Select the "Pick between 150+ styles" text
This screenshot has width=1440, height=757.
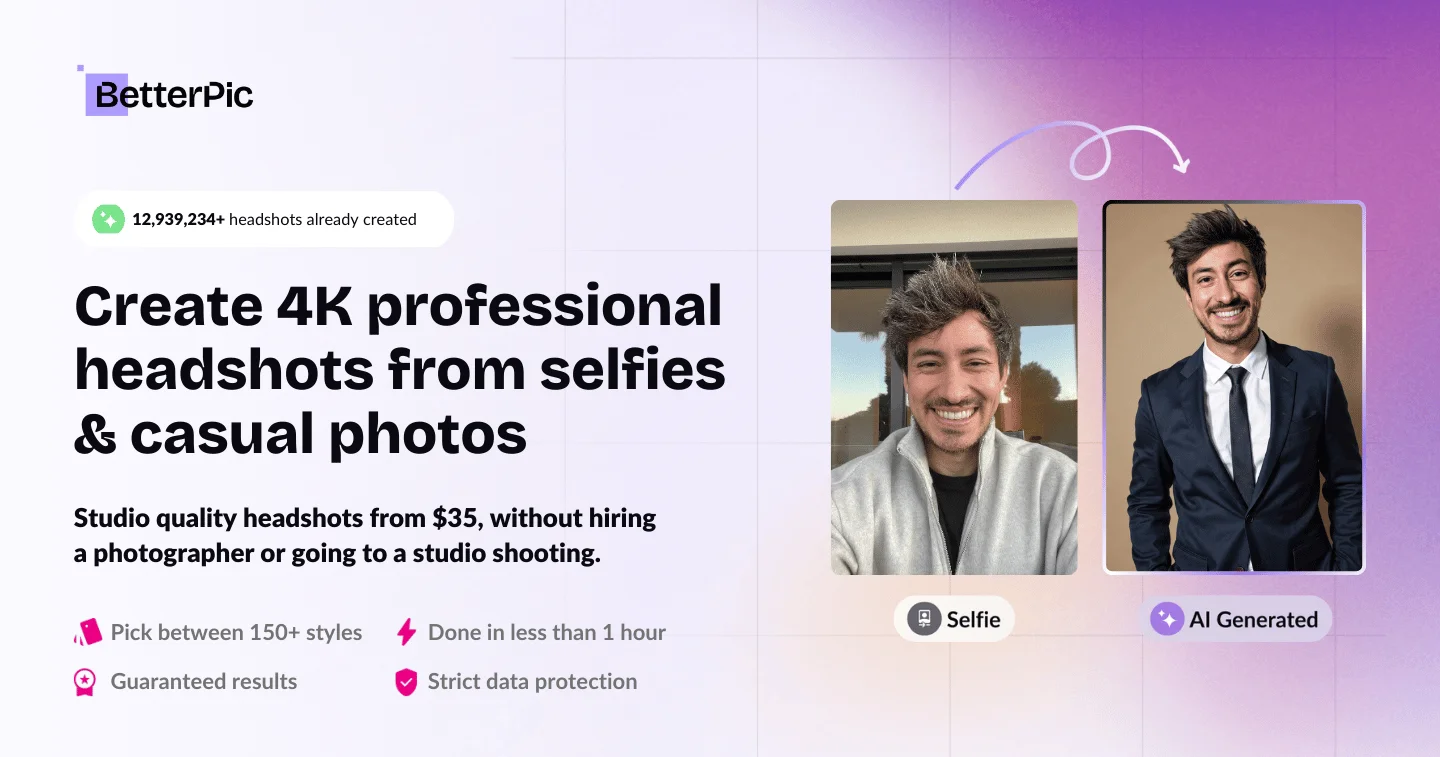click(x=236, y=632)
